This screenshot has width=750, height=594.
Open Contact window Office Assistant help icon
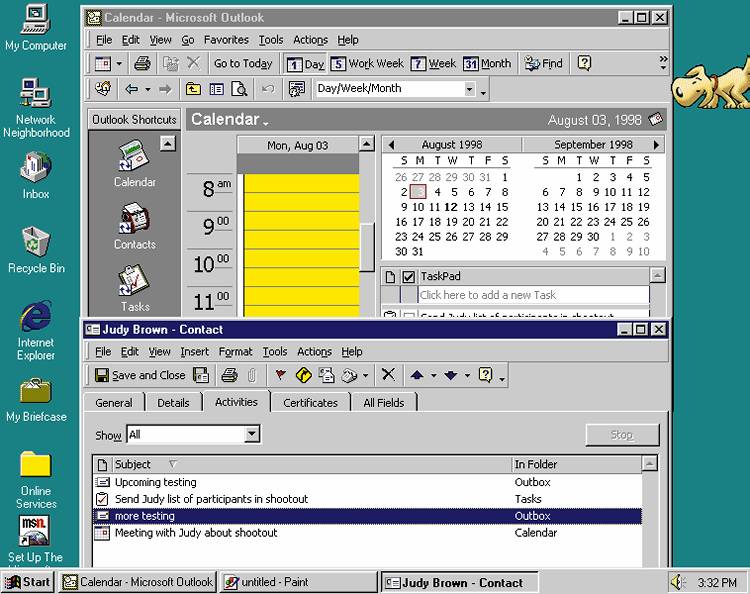point(485,374)
